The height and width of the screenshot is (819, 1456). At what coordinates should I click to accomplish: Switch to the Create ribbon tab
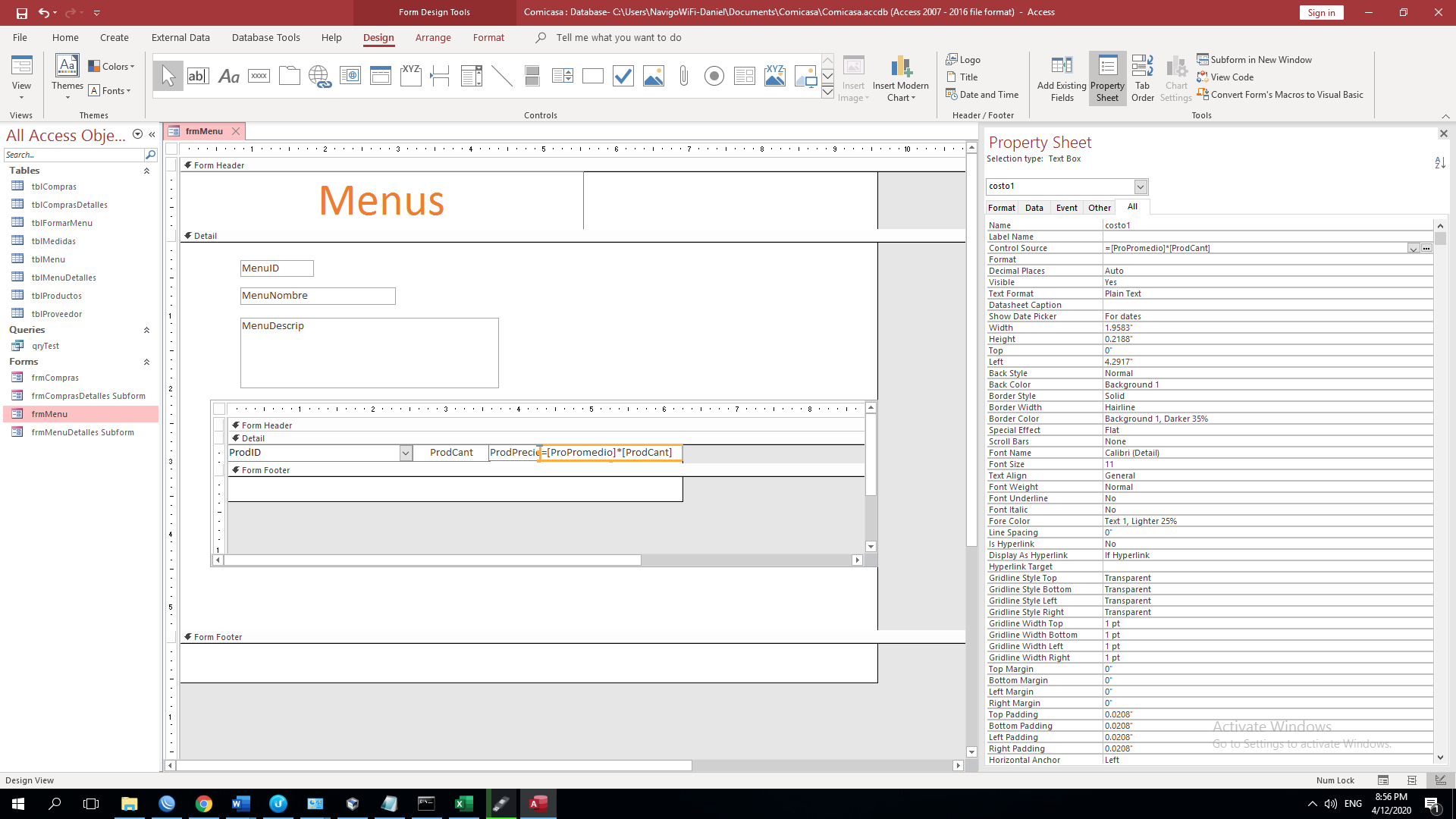coord(115,38)
